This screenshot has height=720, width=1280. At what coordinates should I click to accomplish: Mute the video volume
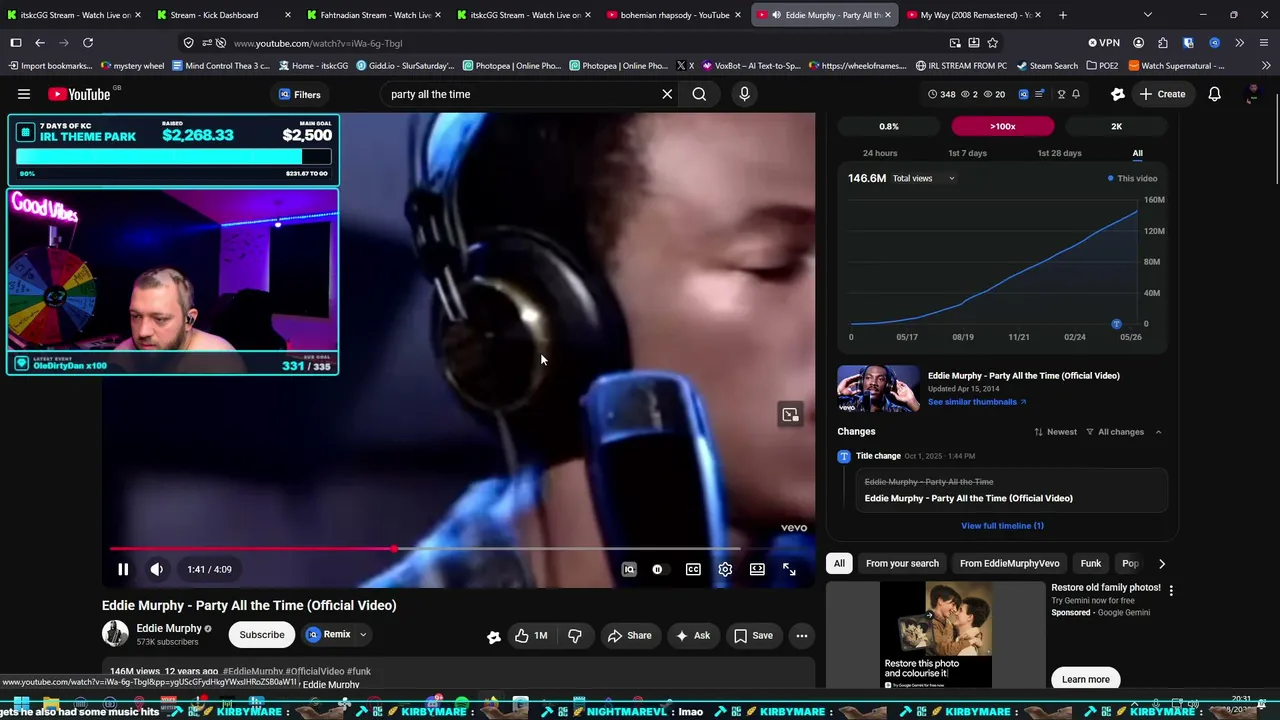[x=157, y=569]
